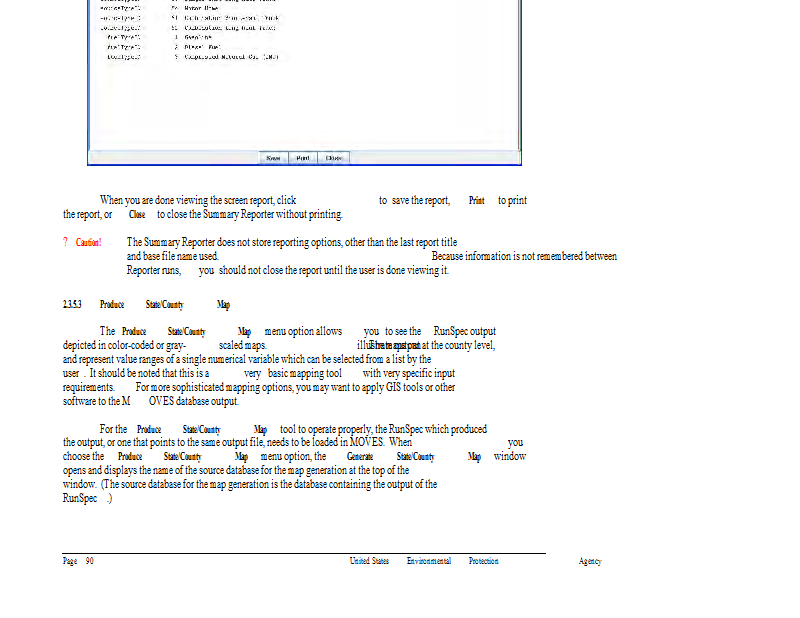Click the Agency word at footer right
Image resolution: width=800 pixels, height=618 pixels.
tap(590, 561)
